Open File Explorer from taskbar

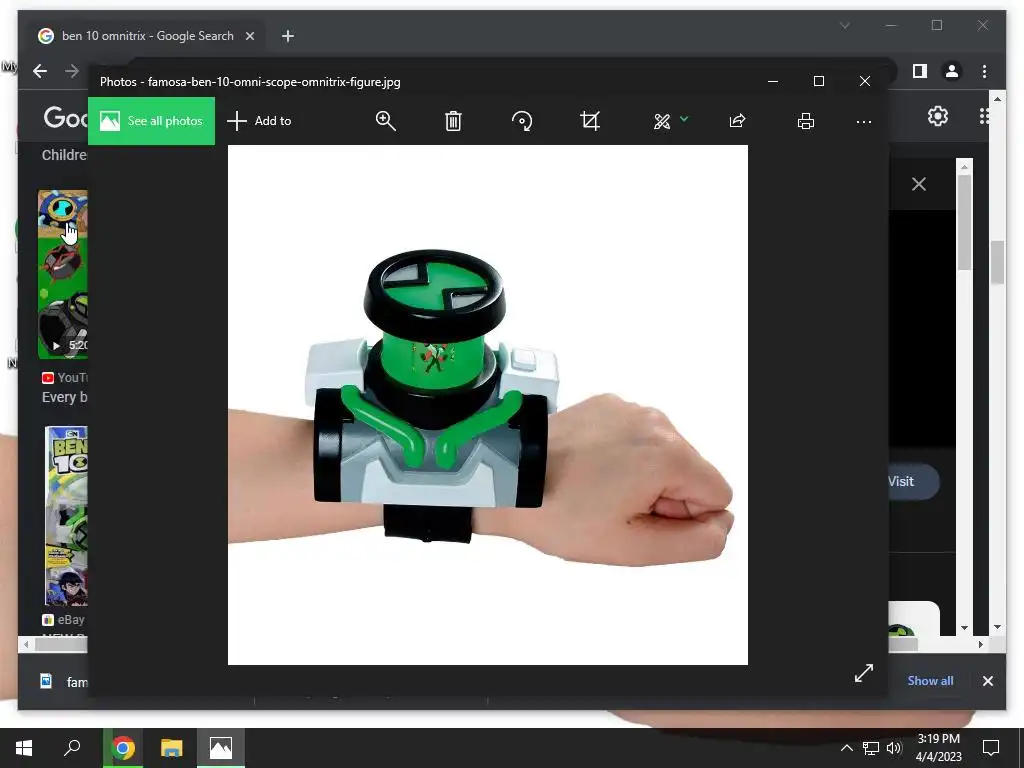[171, 748]
